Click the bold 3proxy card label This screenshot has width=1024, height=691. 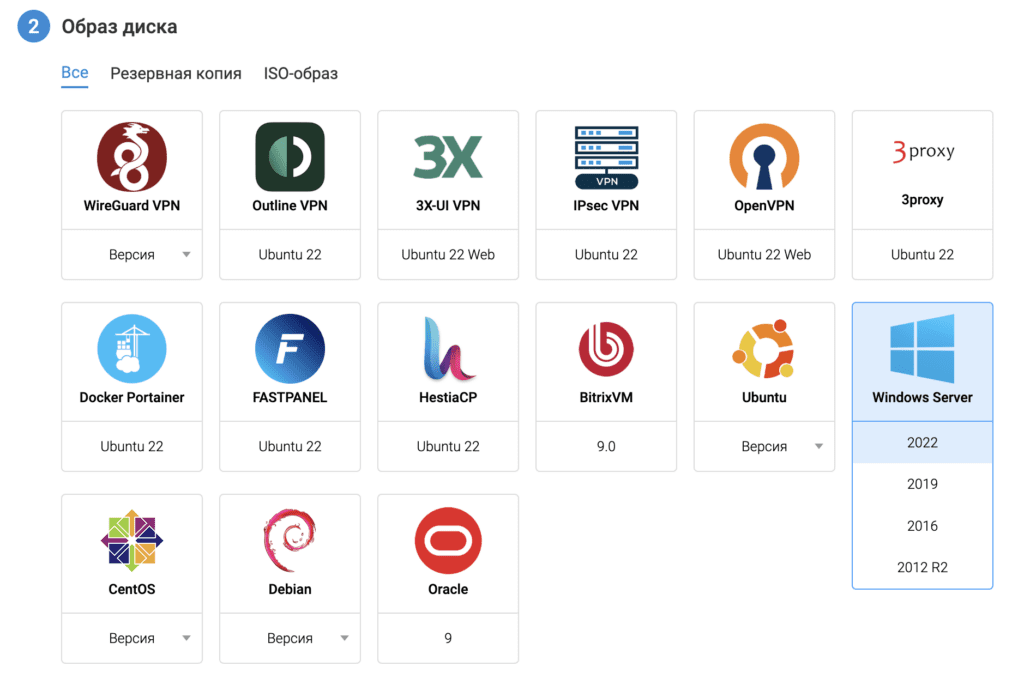[922, 200]
